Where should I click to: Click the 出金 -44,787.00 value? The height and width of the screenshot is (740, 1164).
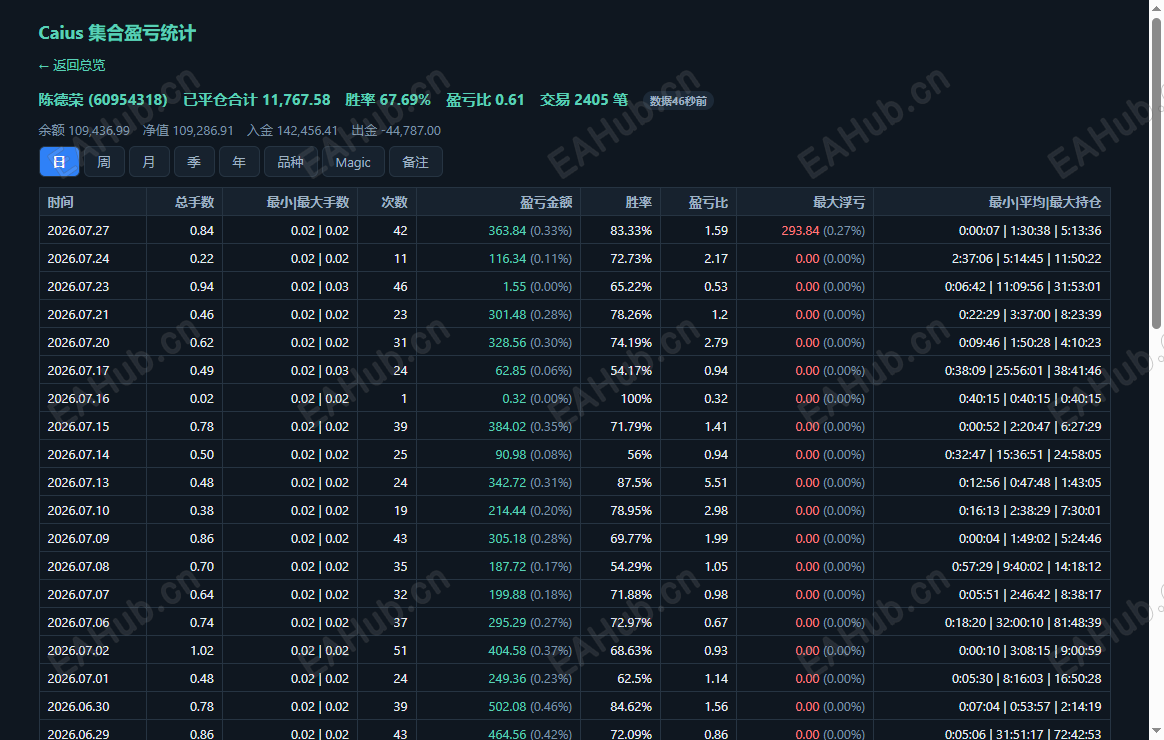point(396,131)
